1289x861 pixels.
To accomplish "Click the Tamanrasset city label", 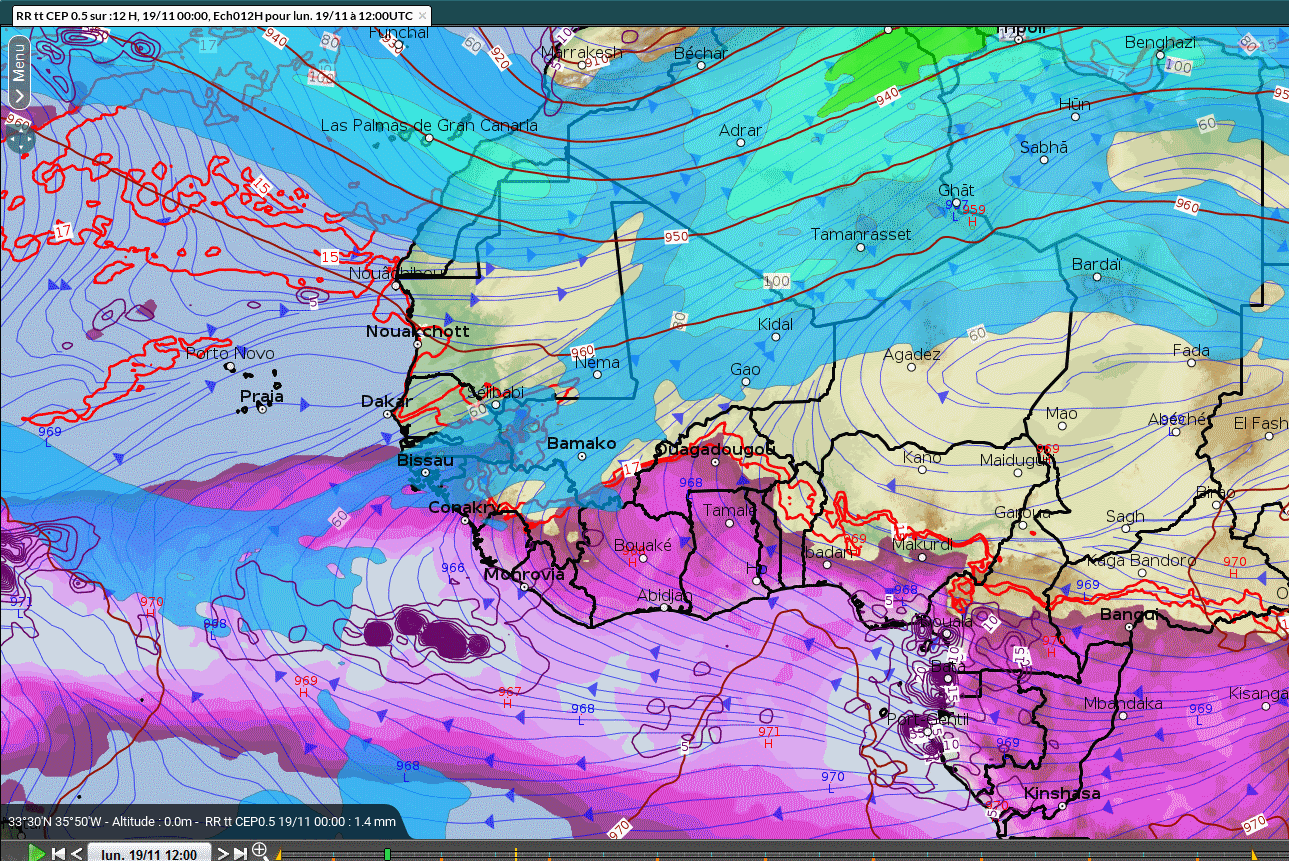I will [861, 234].
